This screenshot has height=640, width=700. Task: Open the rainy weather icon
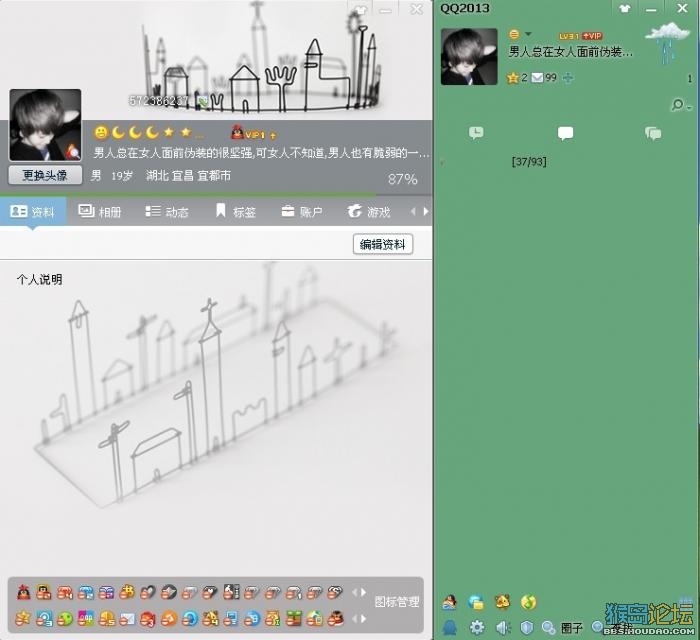pos(668,42)
